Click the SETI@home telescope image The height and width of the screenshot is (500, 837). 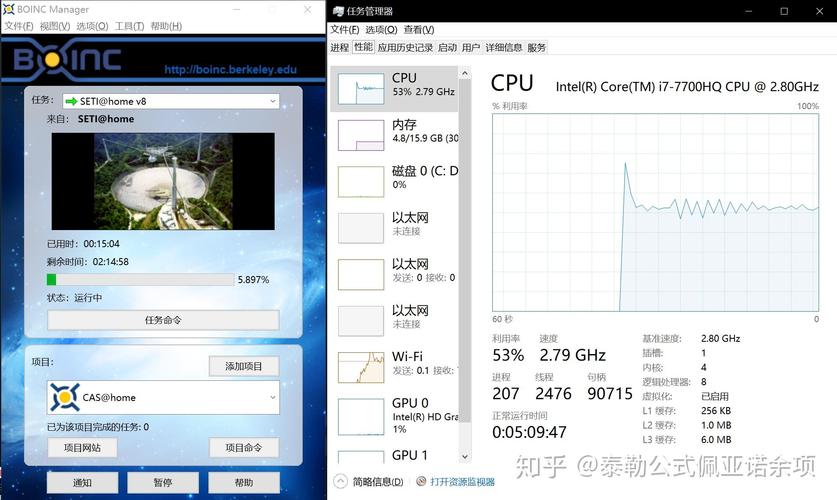point(163,181)
